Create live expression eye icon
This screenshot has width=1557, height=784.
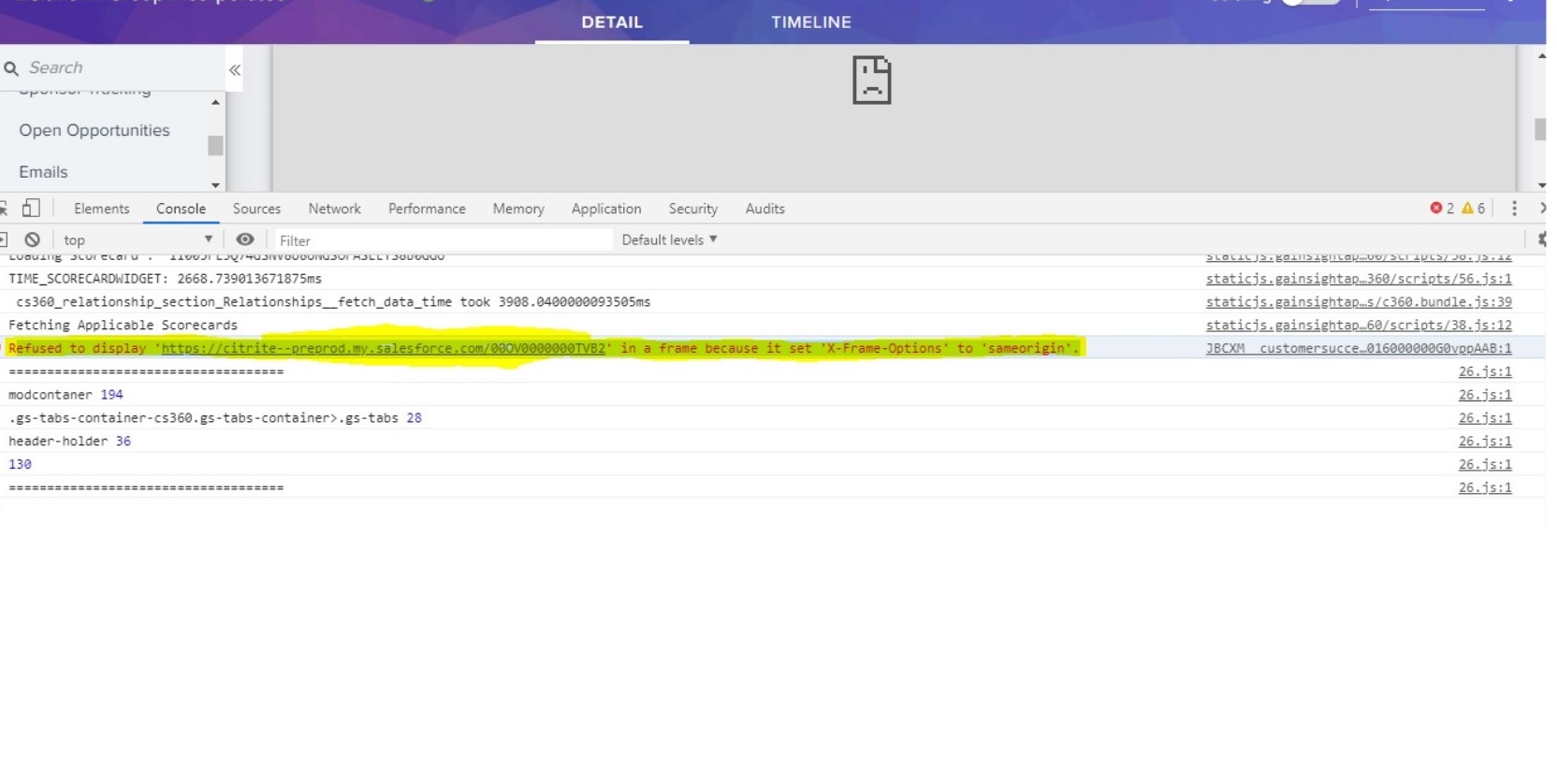pyautogui.click(x=245, y=240)
